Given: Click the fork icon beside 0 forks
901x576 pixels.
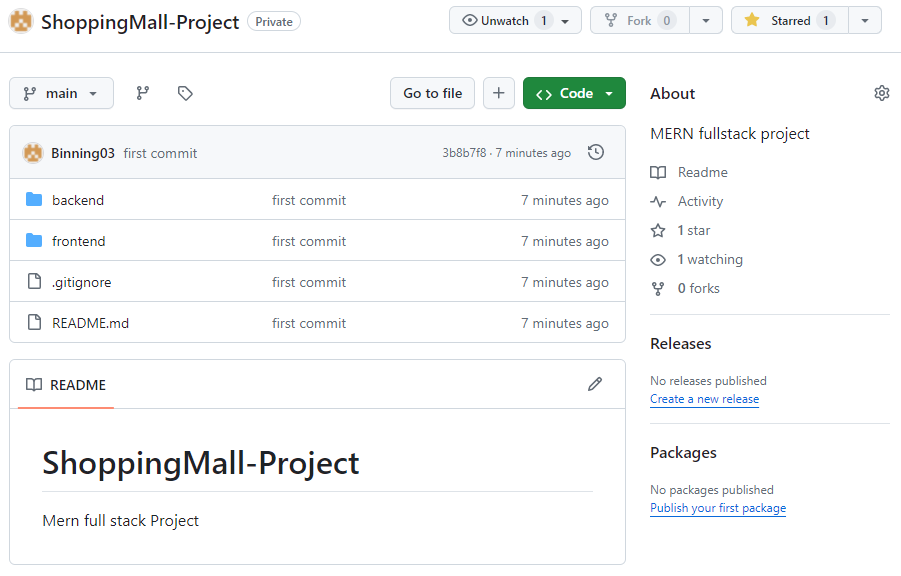Looking at the screenshot, I should pyautogui.click(x=658, y=289).
